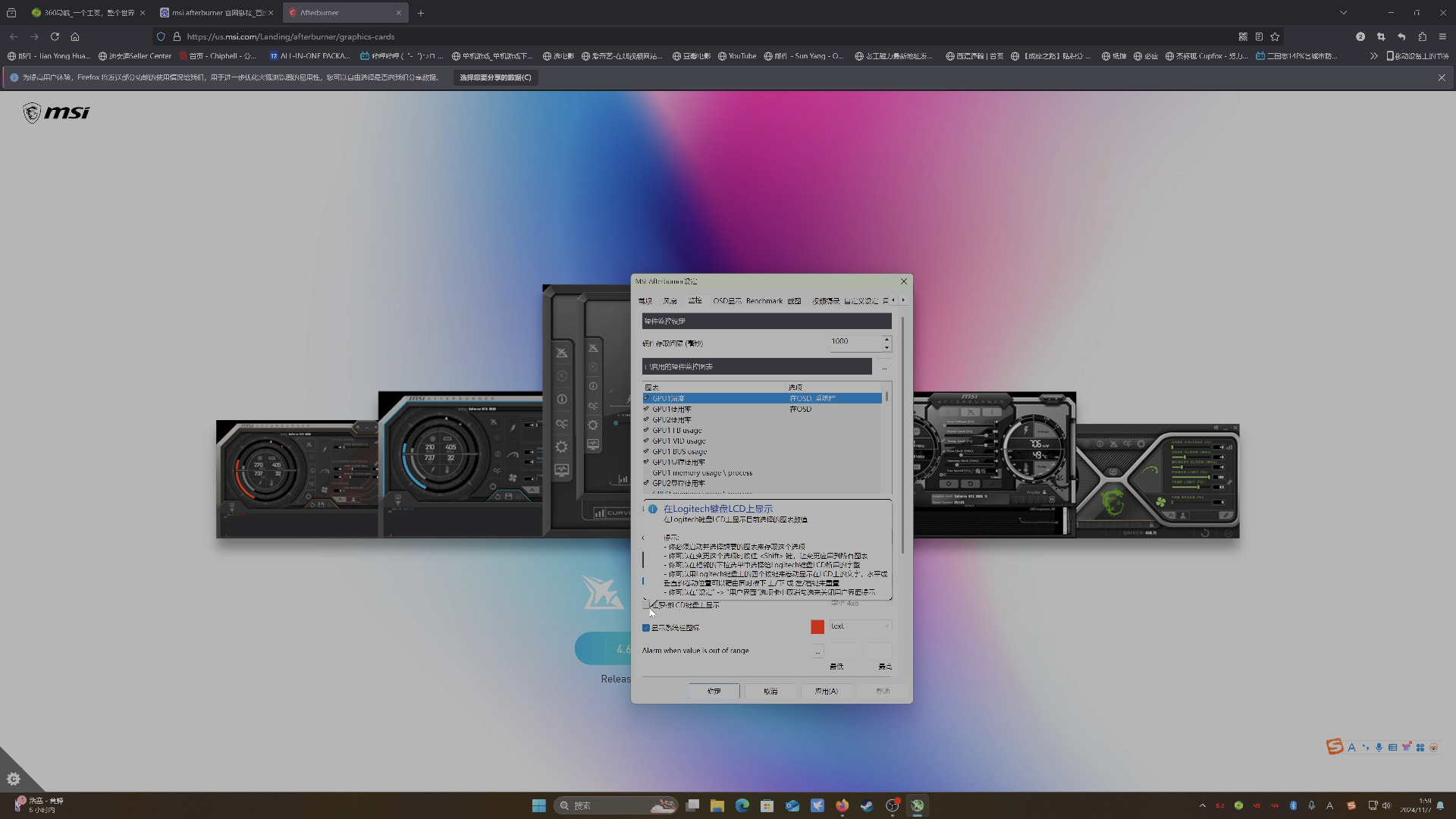
Task: Open the settings gear on the bottom-left page corner
Action: point(13,779)
